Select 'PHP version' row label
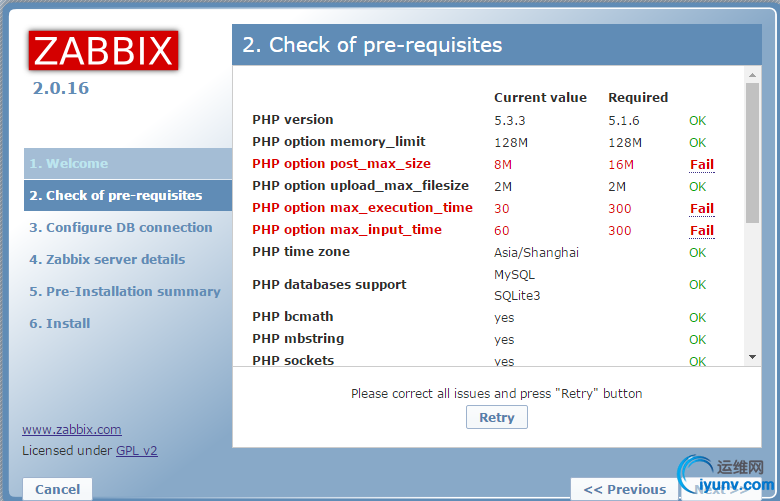 click(x=292, y=120)
